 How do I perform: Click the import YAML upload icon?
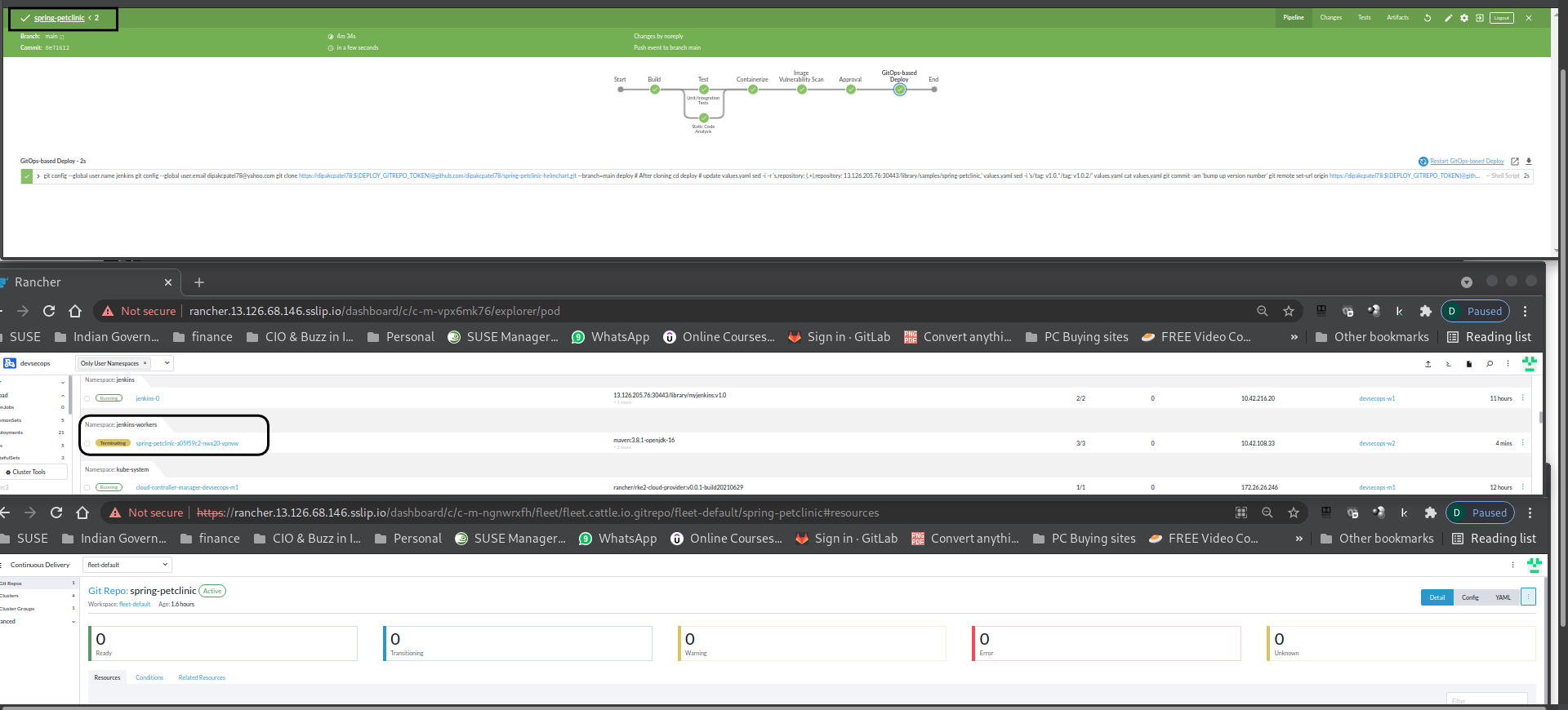(1428, 364)
